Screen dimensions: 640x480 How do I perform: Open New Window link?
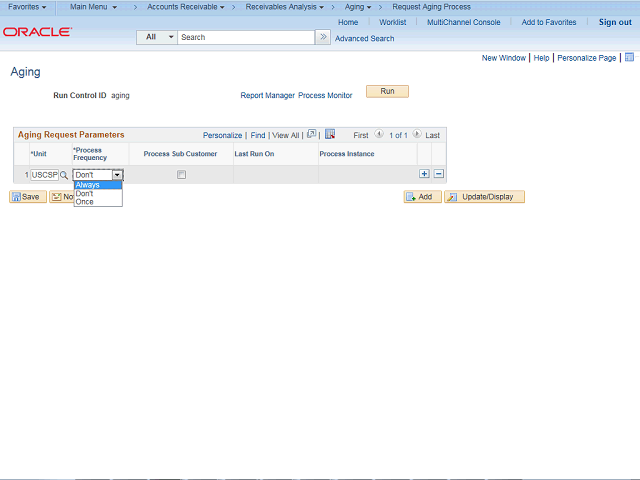[x=503, y=58]
